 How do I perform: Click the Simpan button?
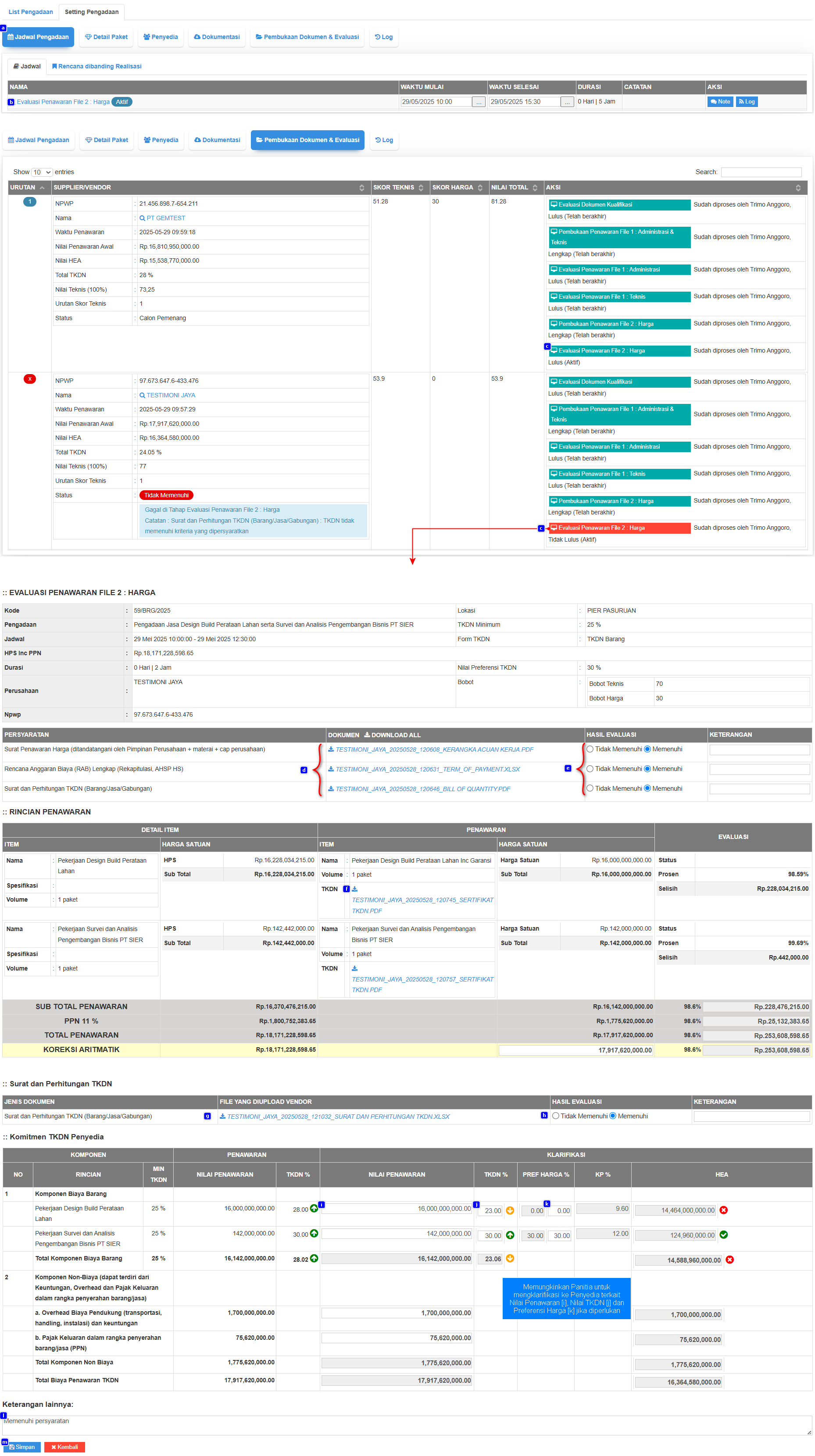21,1447
